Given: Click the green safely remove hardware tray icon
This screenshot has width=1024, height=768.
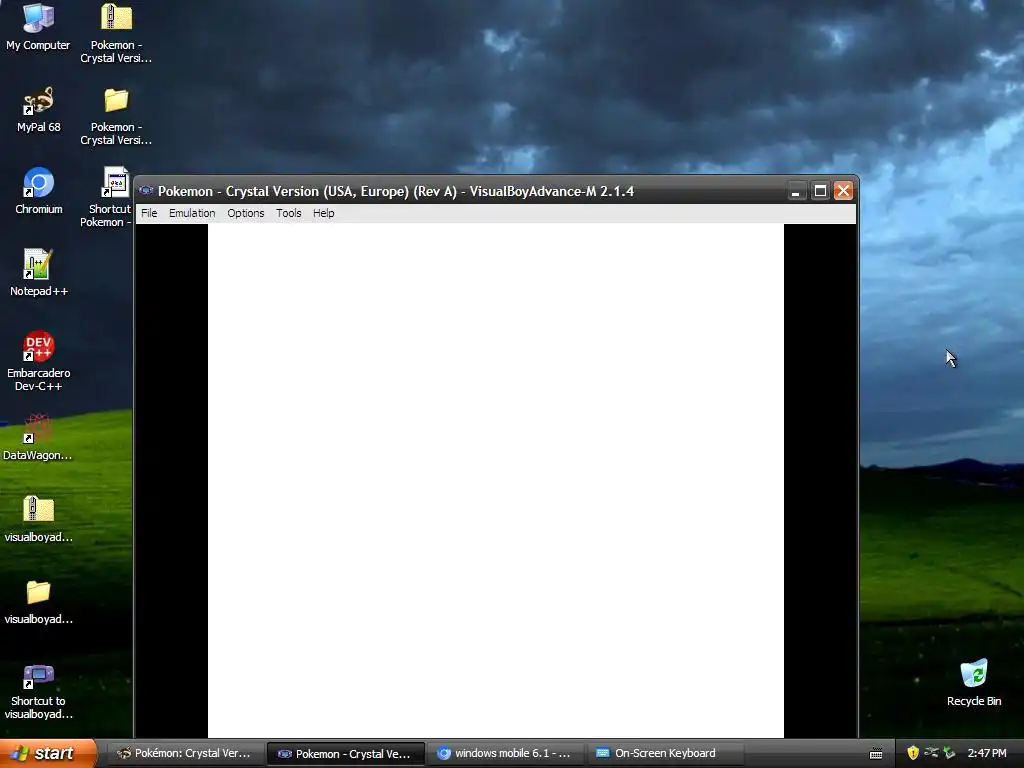Looking at the screenshot, I should click(x=949, y=753).
